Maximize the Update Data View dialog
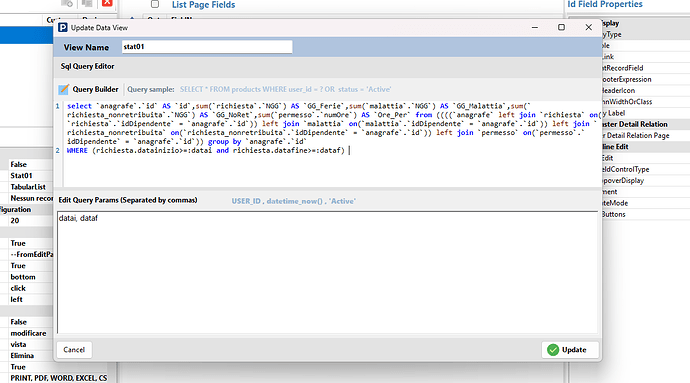 [561, 27]
